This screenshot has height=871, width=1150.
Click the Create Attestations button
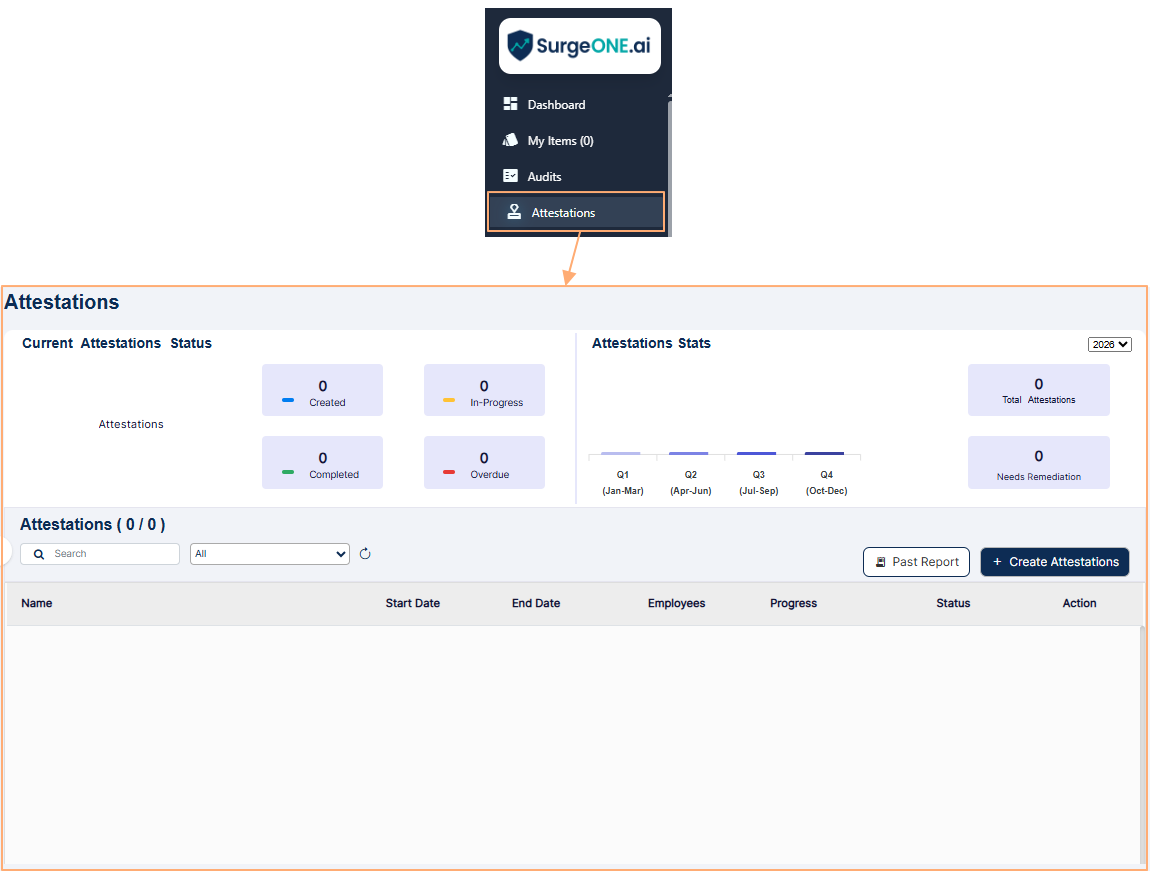pyautogui.click(x=1054, y=562)
